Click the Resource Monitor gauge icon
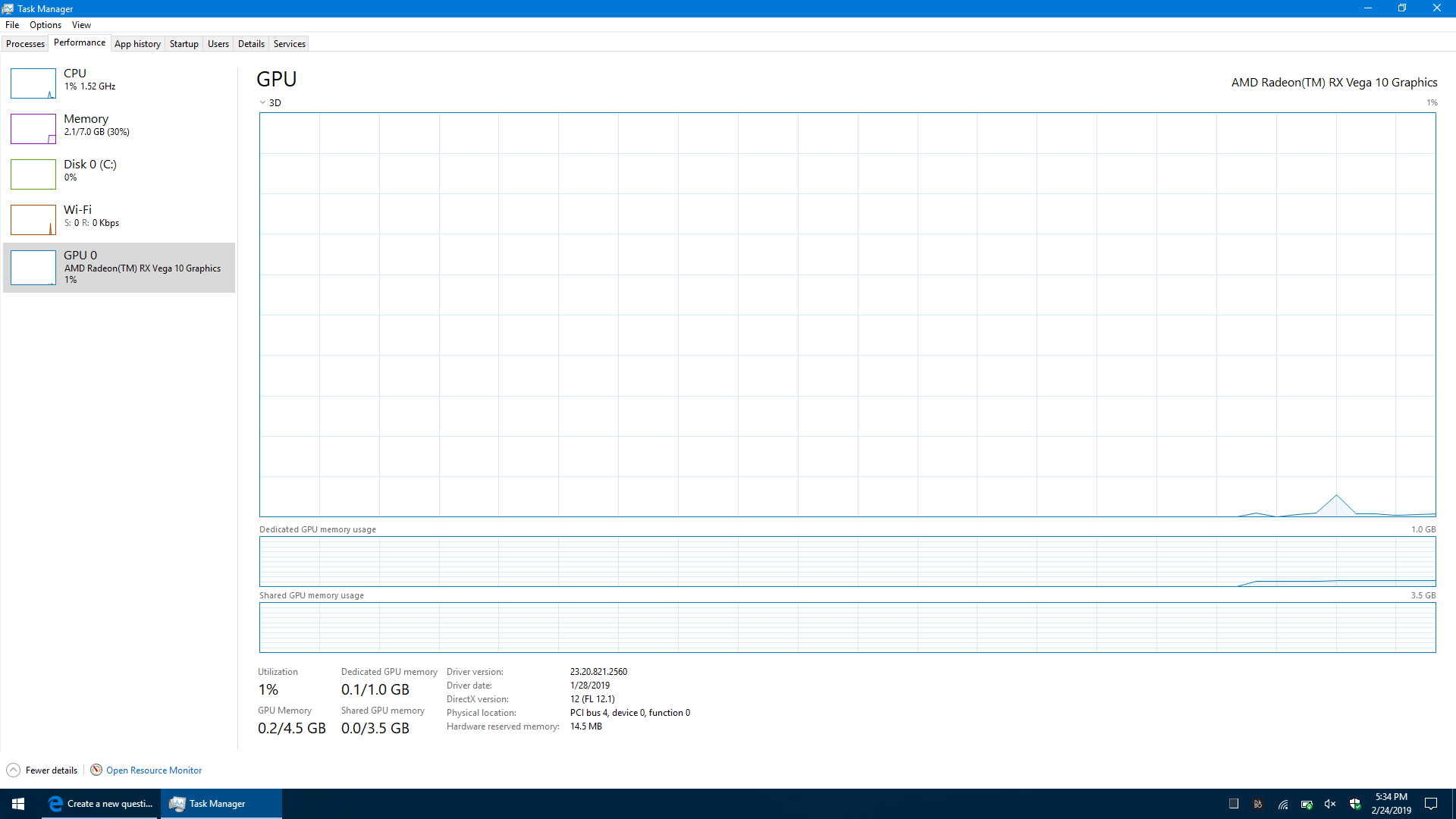The width and height of the screenshot is (1456, 819). pyautogui.click(x=96, y=770)
